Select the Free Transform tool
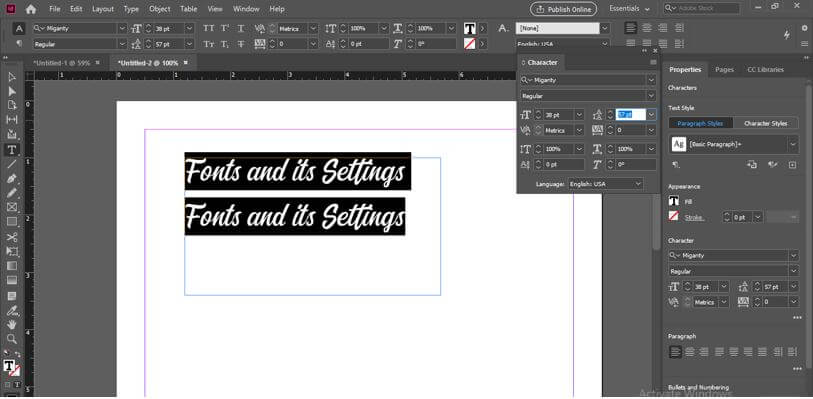813x399 pixels. click(x=12, y=252)
